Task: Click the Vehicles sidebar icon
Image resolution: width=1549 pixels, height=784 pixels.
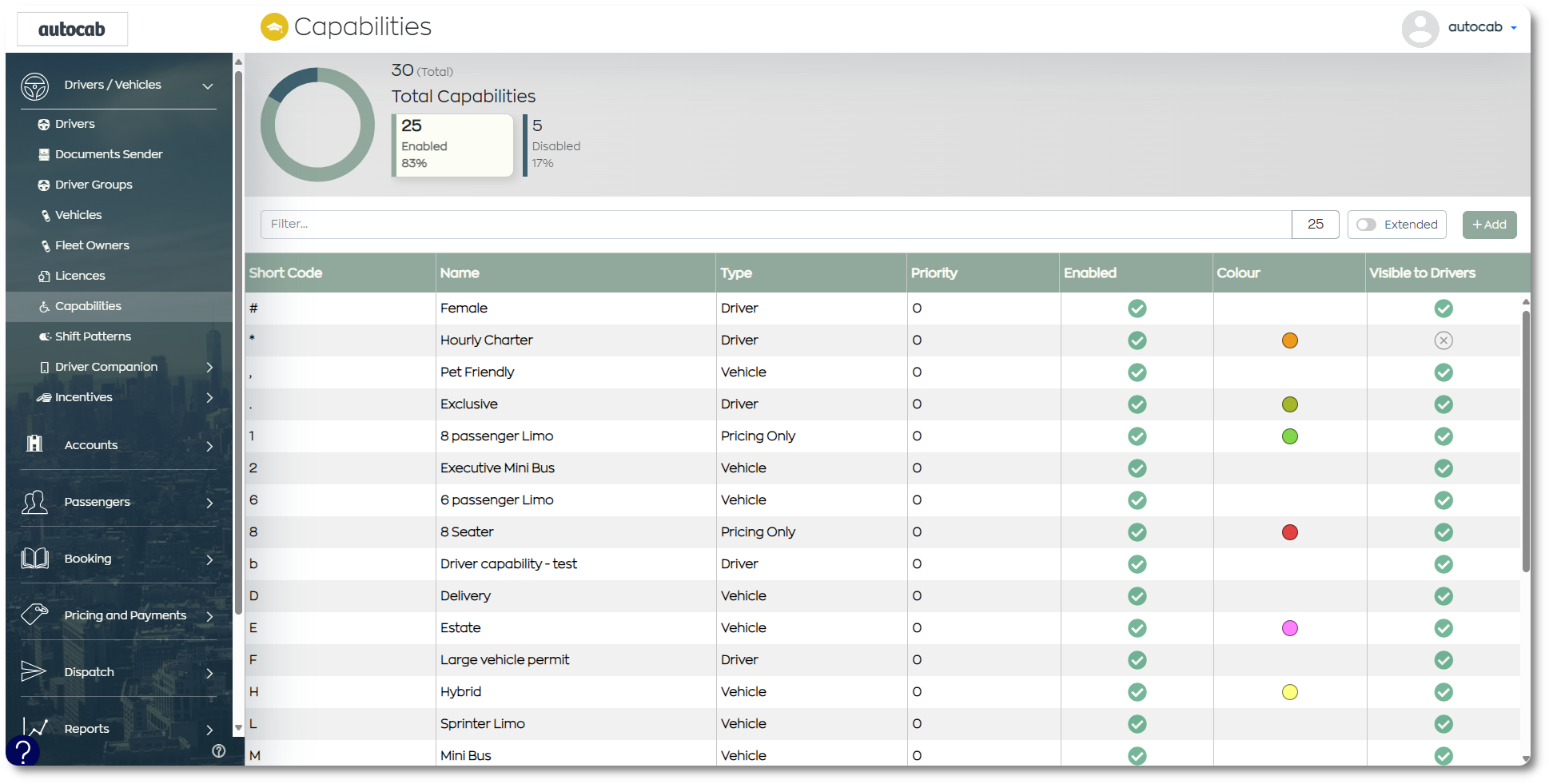Action: click(46, 216)
